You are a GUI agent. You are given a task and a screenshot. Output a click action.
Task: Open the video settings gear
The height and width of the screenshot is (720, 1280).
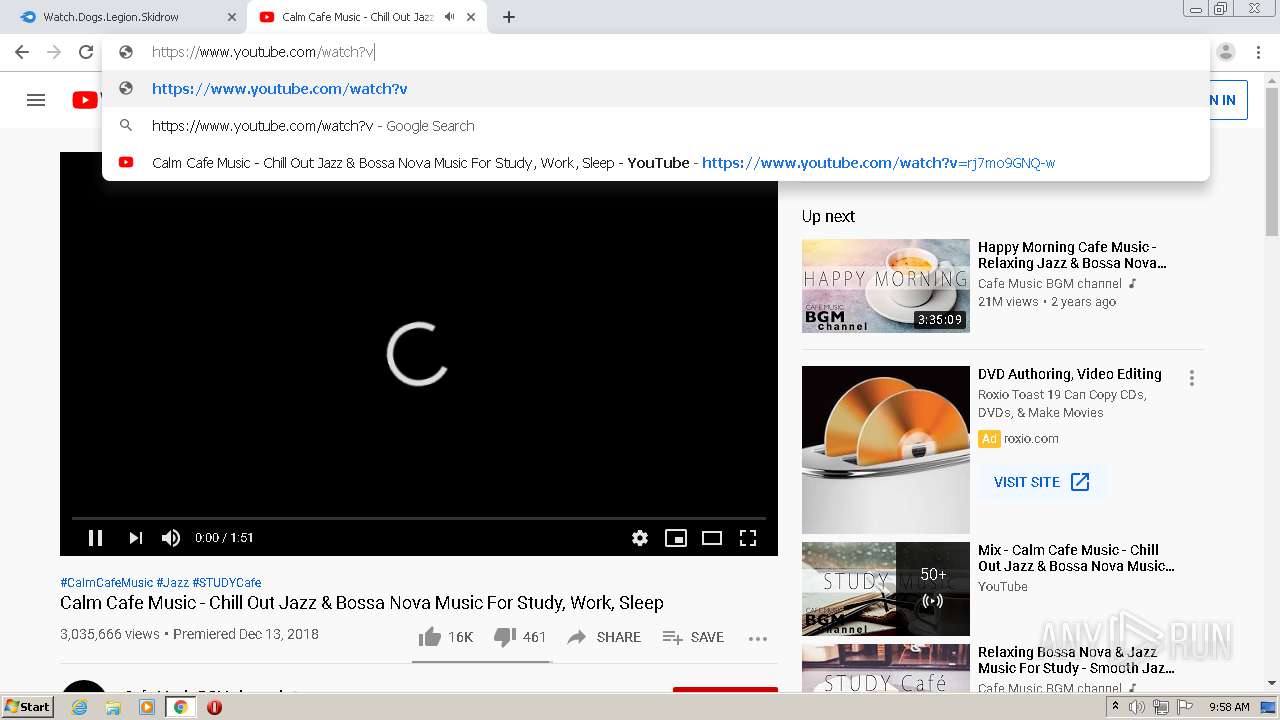click(x=640, y=538)
